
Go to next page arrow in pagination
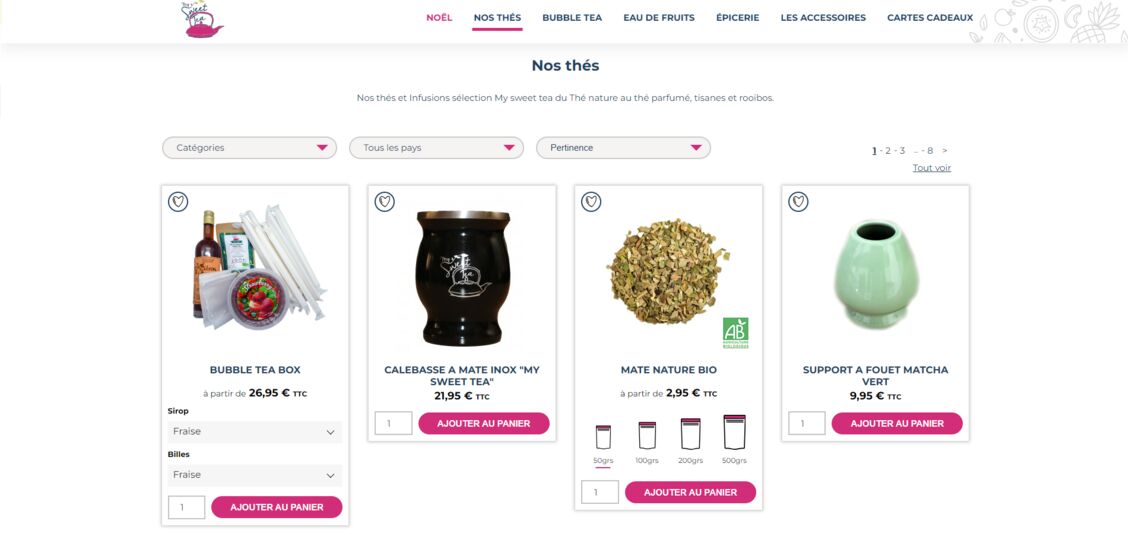pos(945,150)
